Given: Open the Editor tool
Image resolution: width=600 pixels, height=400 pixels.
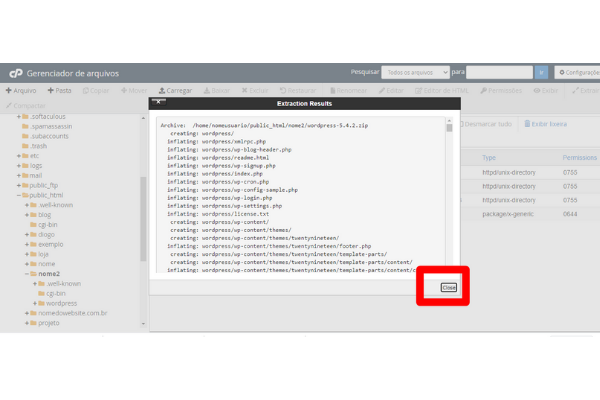Looking at the screenshot, I should point(391,91).
